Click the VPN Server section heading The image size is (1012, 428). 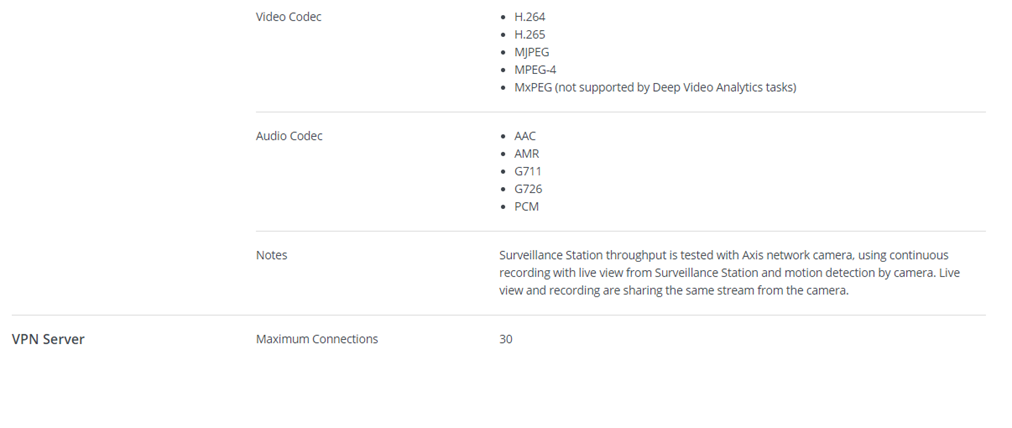tap(48, 339)
